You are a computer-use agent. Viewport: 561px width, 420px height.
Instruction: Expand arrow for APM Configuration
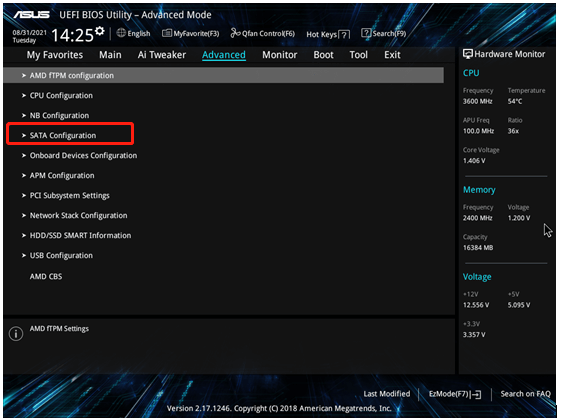[x=24, y=176]
